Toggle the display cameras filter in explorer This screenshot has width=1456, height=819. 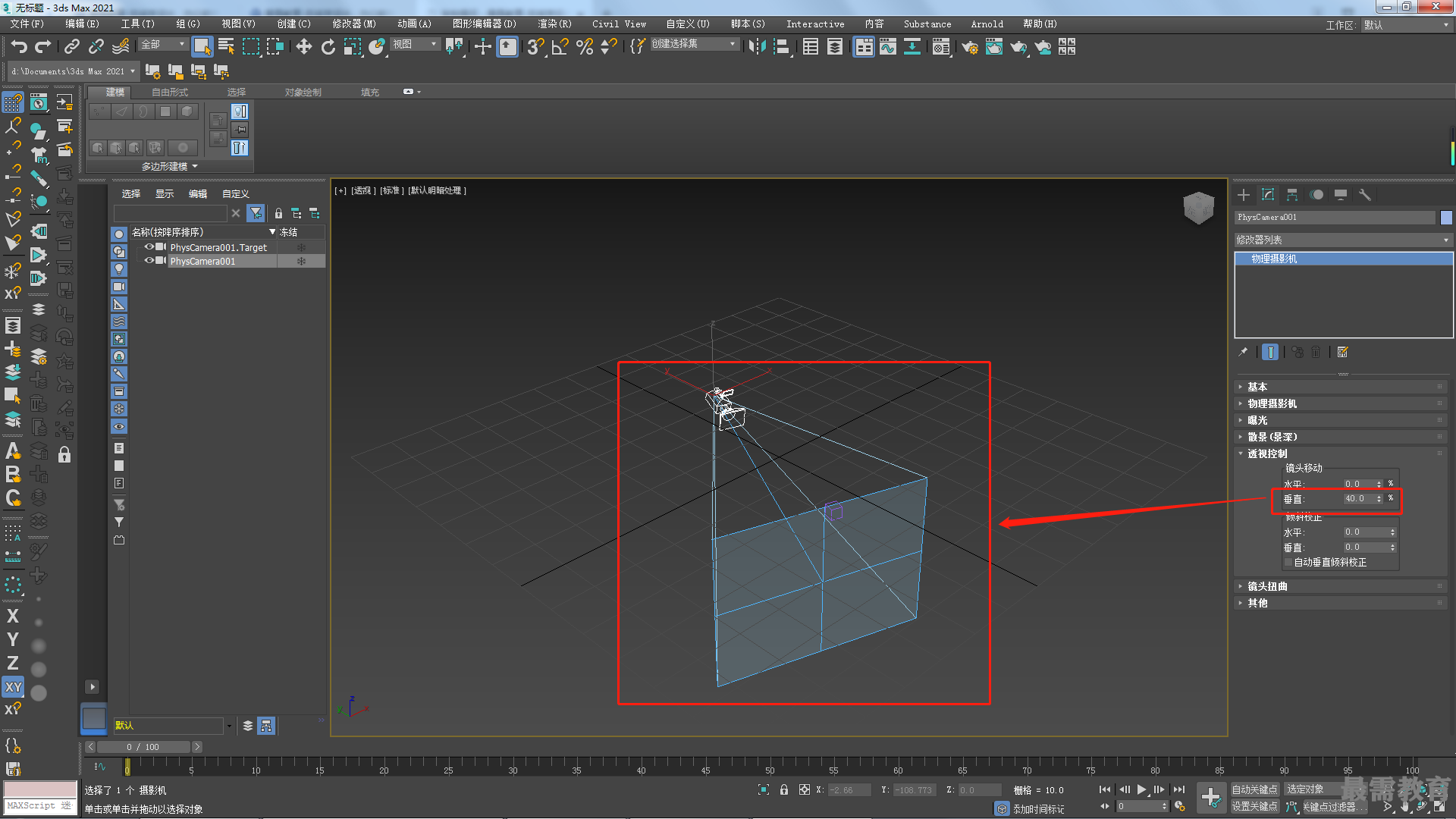point(119,287)
